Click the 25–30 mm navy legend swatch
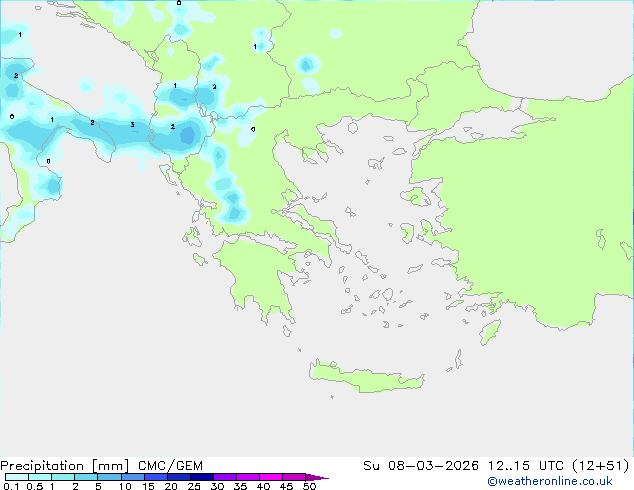634x490 pixels. [x=202, y=477]
